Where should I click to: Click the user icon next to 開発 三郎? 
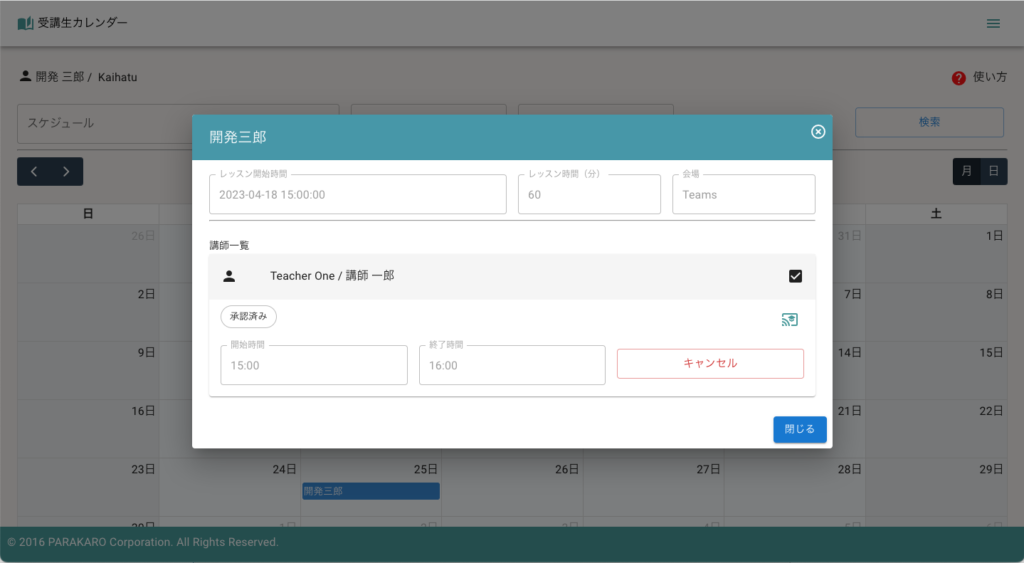click(25, 76)
